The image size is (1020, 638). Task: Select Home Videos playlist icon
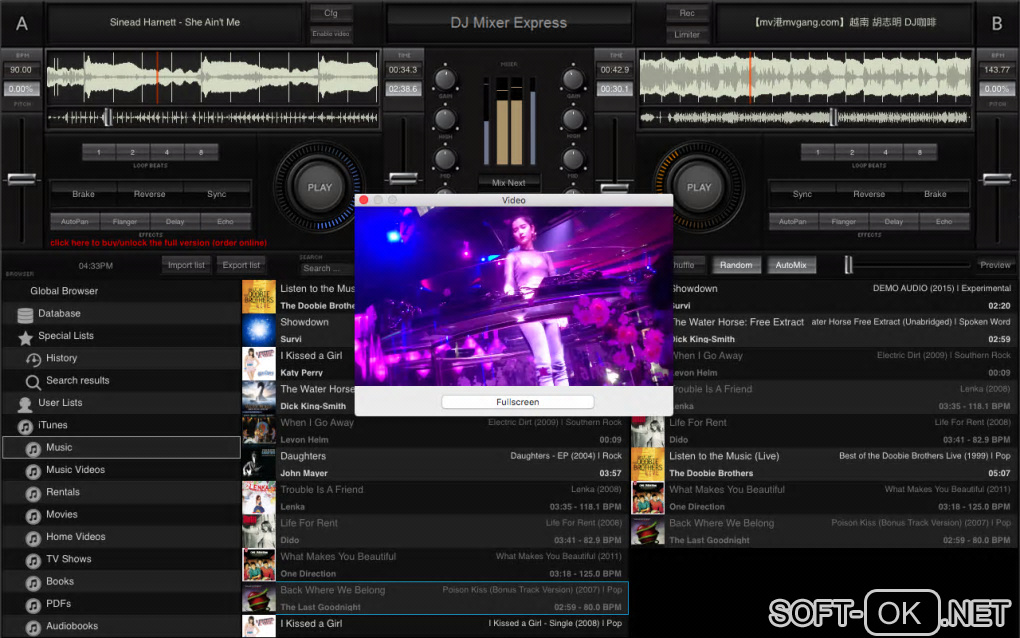(x=33, y=538)
